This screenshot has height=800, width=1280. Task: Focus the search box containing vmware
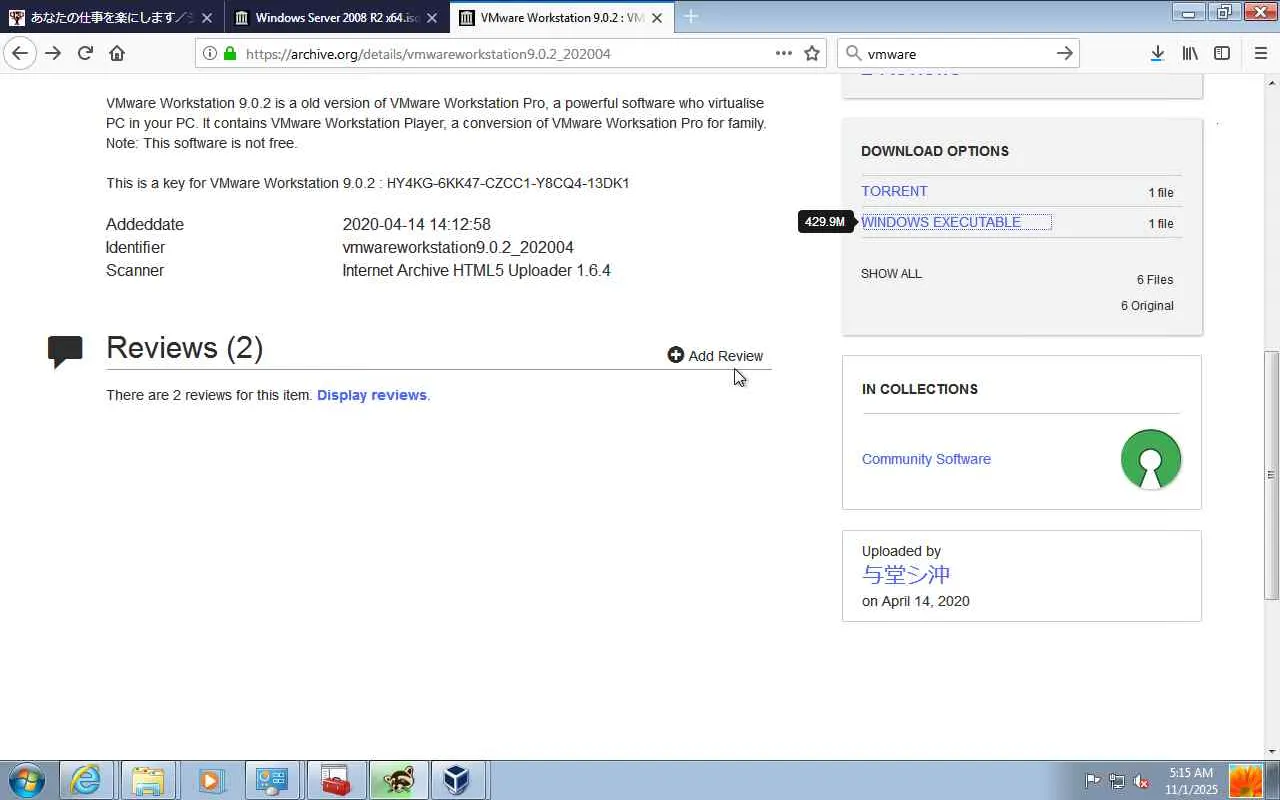coord(957,54)
